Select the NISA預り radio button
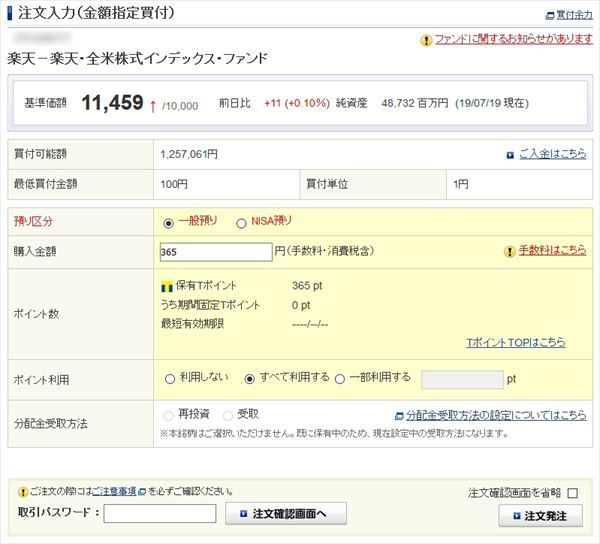The image size is (600, 544). click(241, 223)
